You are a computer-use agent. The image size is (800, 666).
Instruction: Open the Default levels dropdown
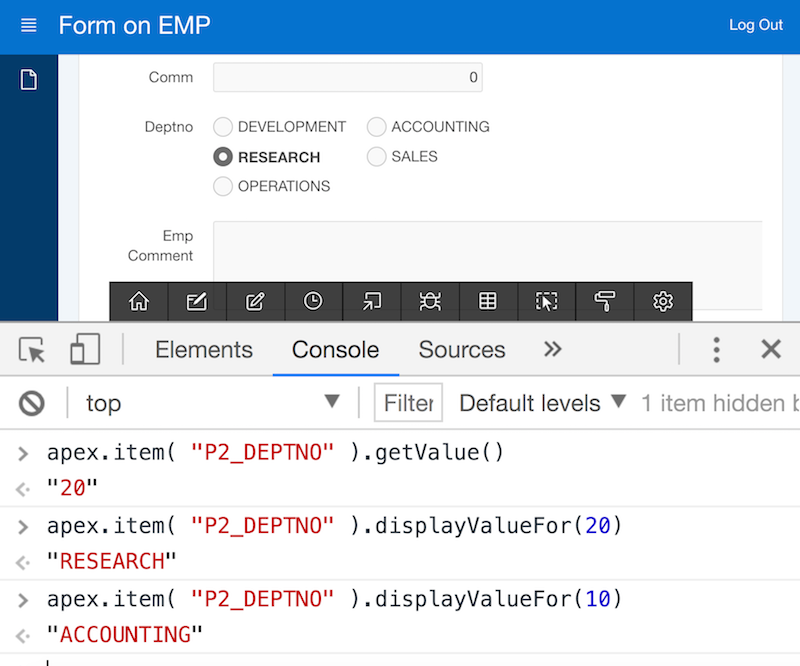(542, 403)
